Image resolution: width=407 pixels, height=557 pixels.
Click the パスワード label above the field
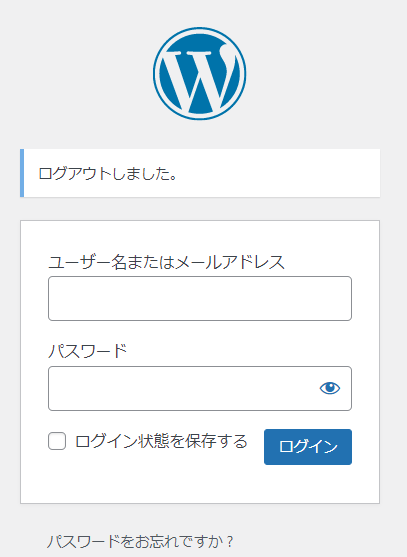click(87, 351)
